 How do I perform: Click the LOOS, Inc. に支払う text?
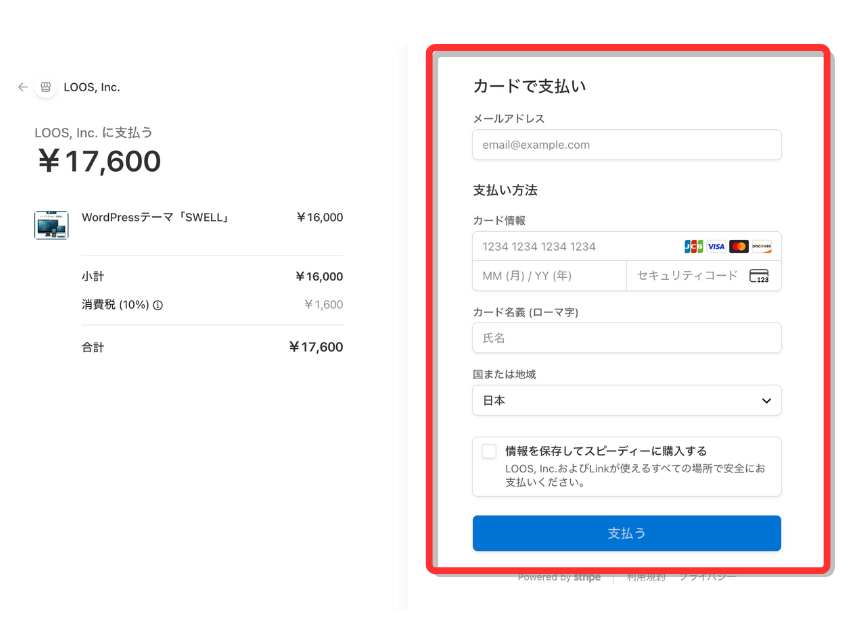(x=94, y=133)
